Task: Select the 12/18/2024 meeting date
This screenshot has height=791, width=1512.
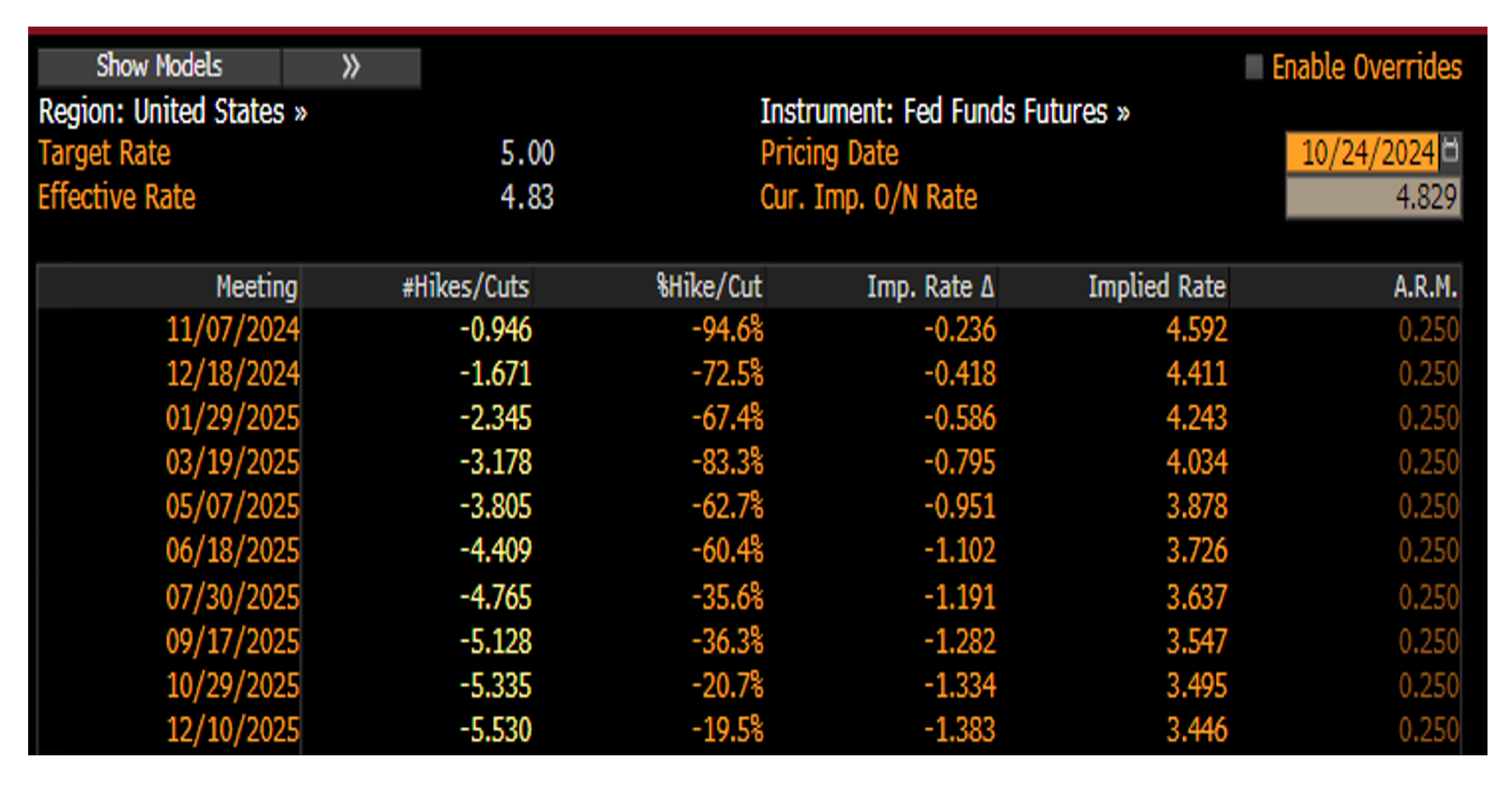Action: (x=233, y=374)
